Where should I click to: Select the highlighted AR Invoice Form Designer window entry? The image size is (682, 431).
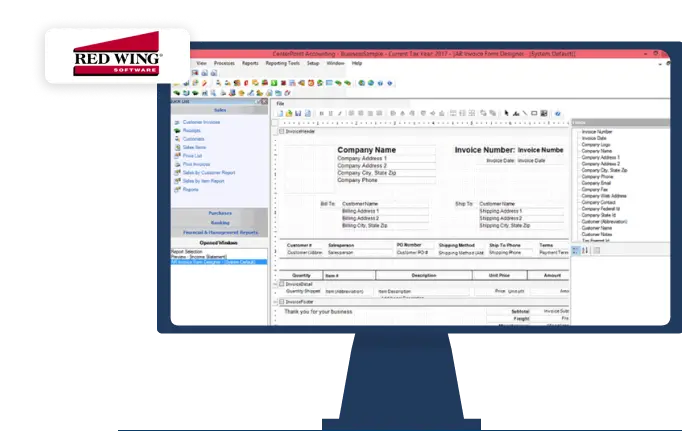point(219,262)
